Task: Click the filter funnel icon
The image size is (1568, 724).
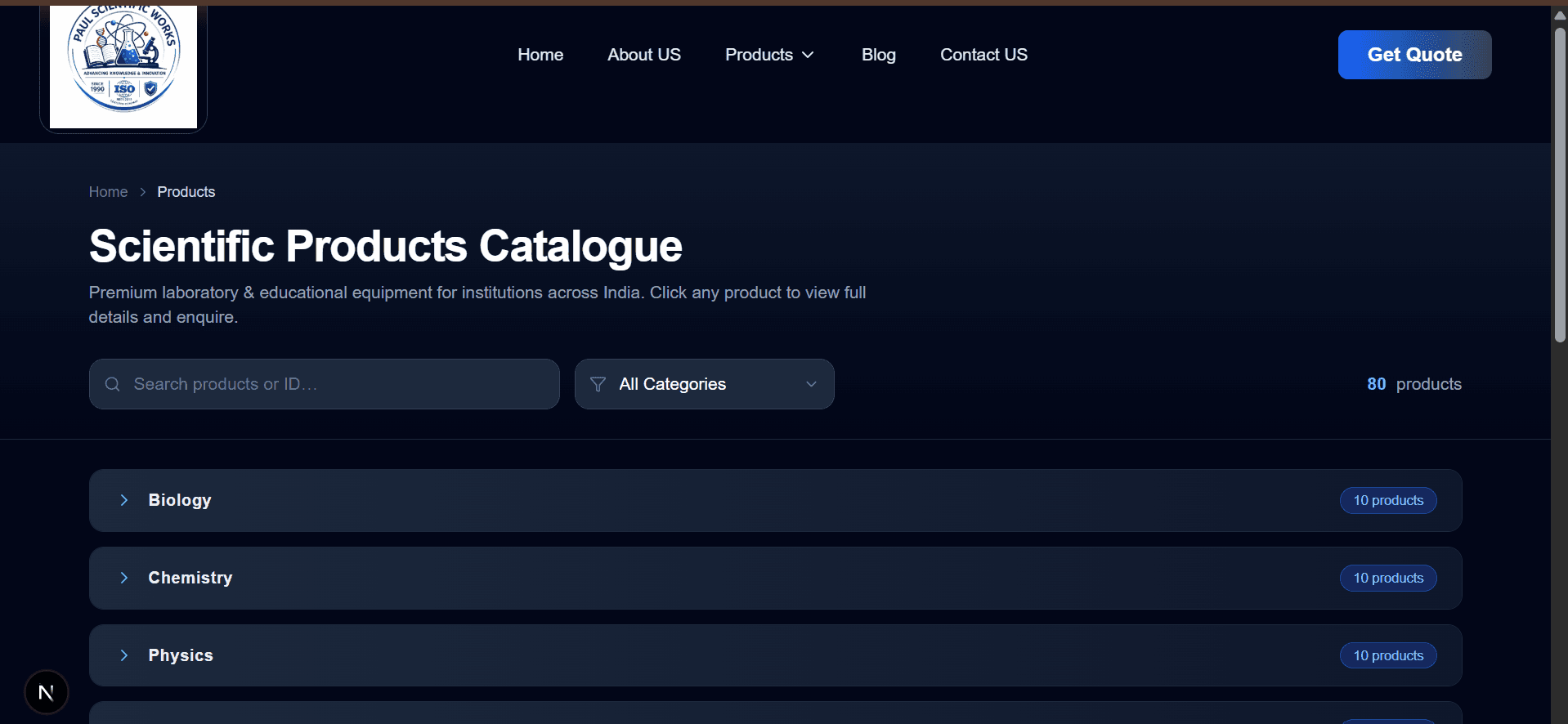Action: (598, 384)
